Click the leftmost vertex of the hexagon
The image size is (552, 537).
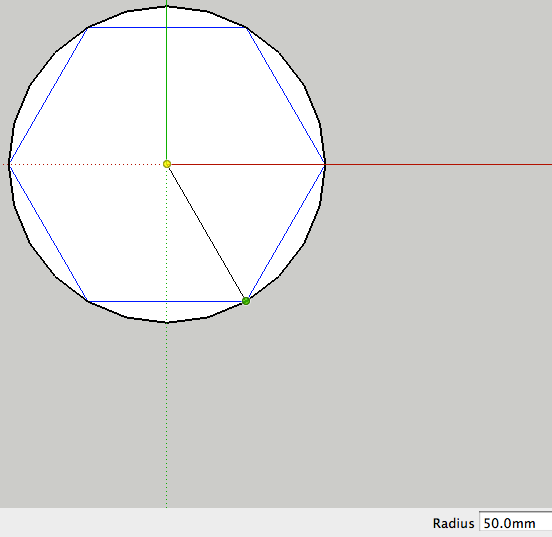click(x=10, y=164)
